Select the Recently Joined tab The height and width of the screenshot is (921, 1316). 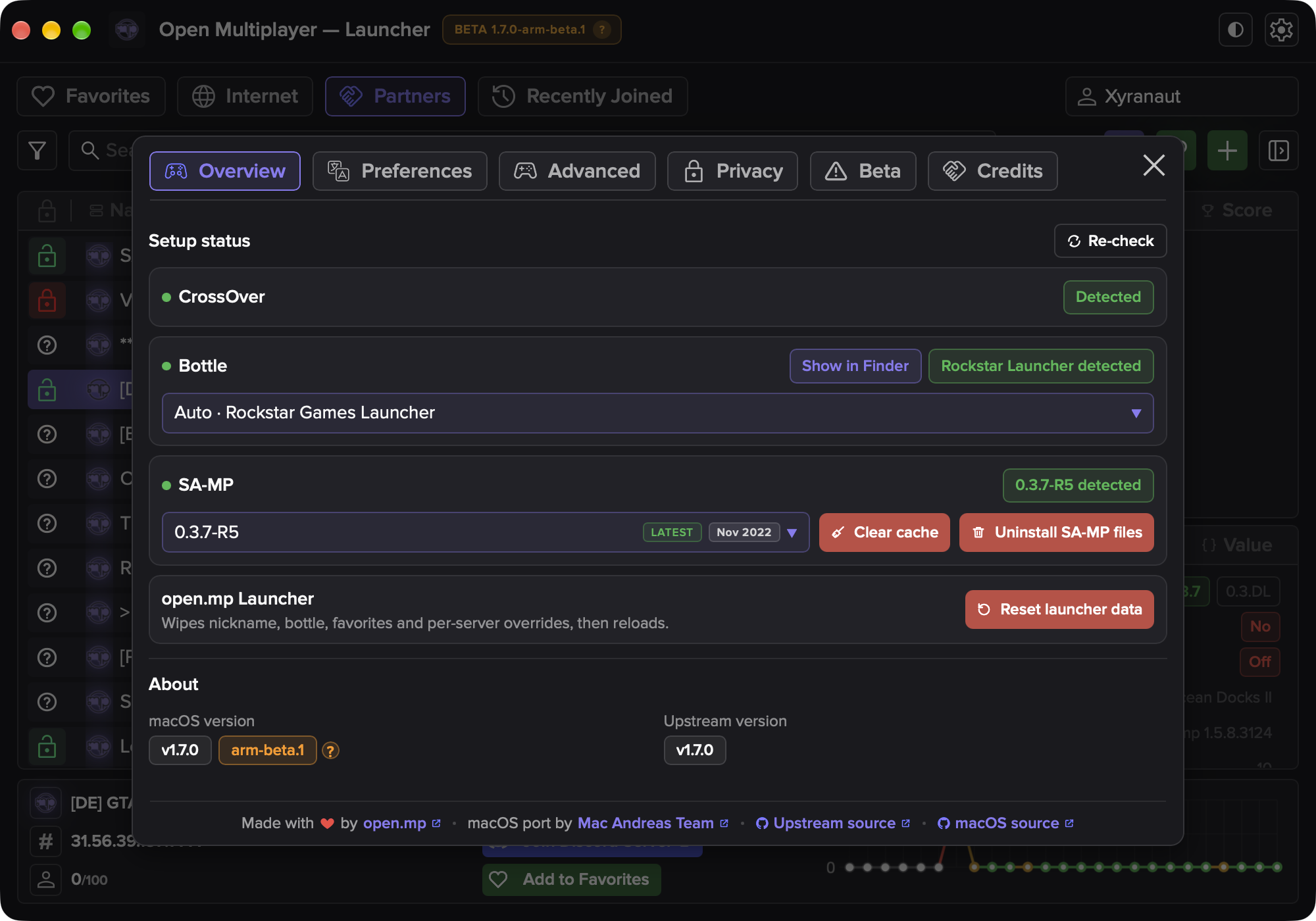click(x=583, y=97)
